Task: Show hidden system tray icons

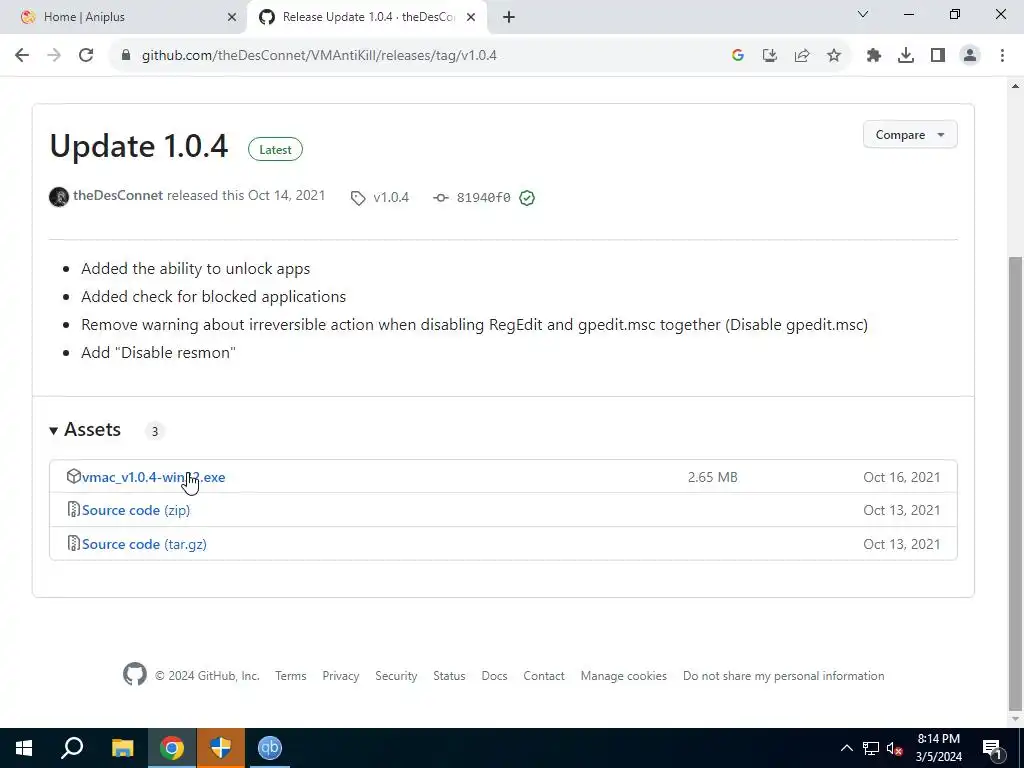Action: pos(846,748)
